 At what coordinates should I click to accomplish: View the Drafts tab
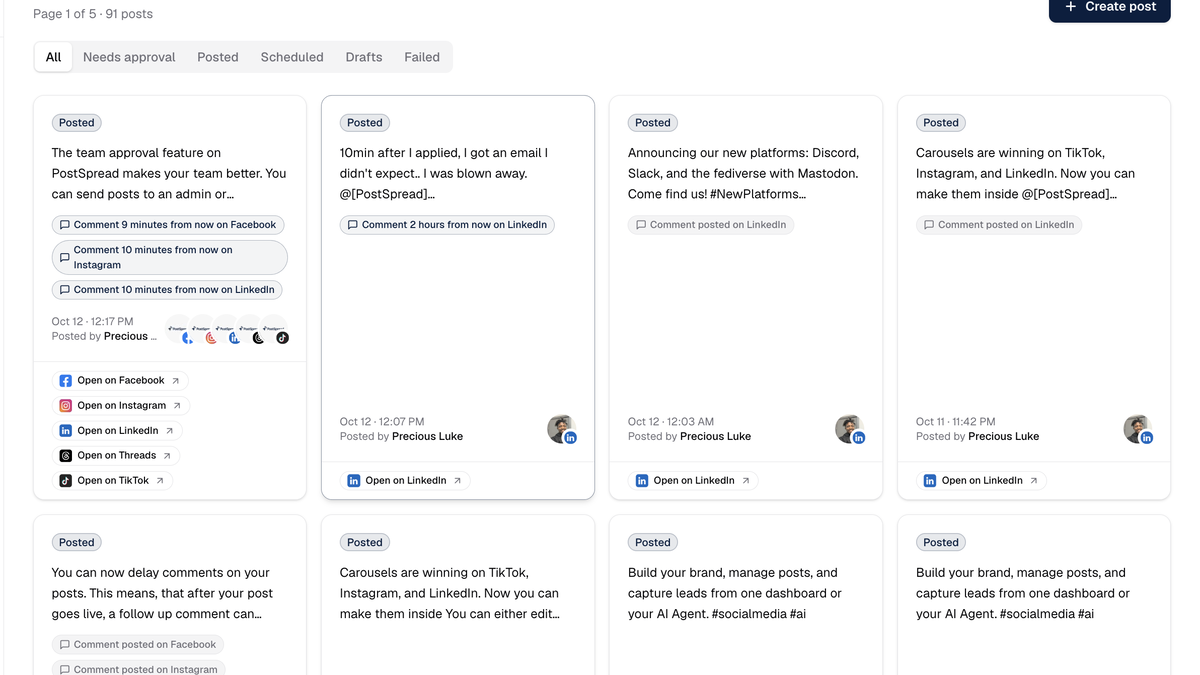[x=364, y=57]
